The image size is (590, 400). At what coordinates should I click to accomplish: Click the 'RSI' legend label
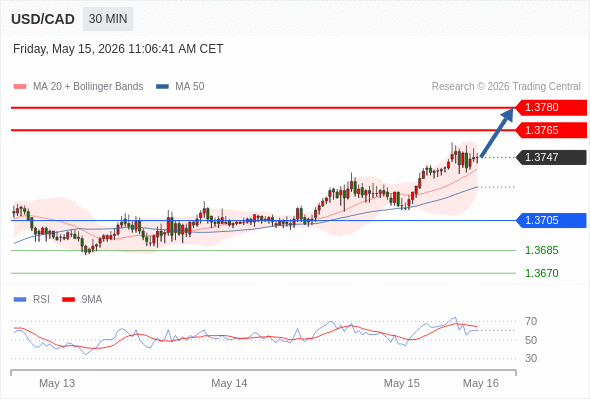coord(41,300)
